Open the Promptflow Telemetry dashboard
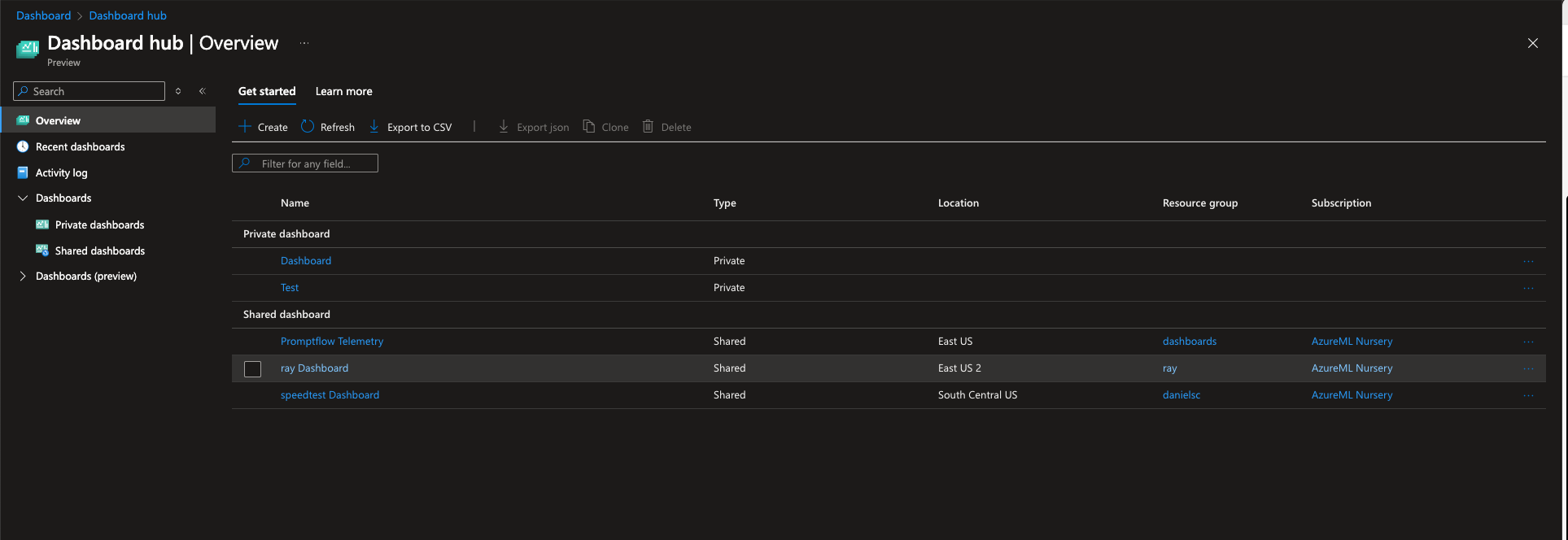This screenshot has height=540, width=1568. pos(332,342)
